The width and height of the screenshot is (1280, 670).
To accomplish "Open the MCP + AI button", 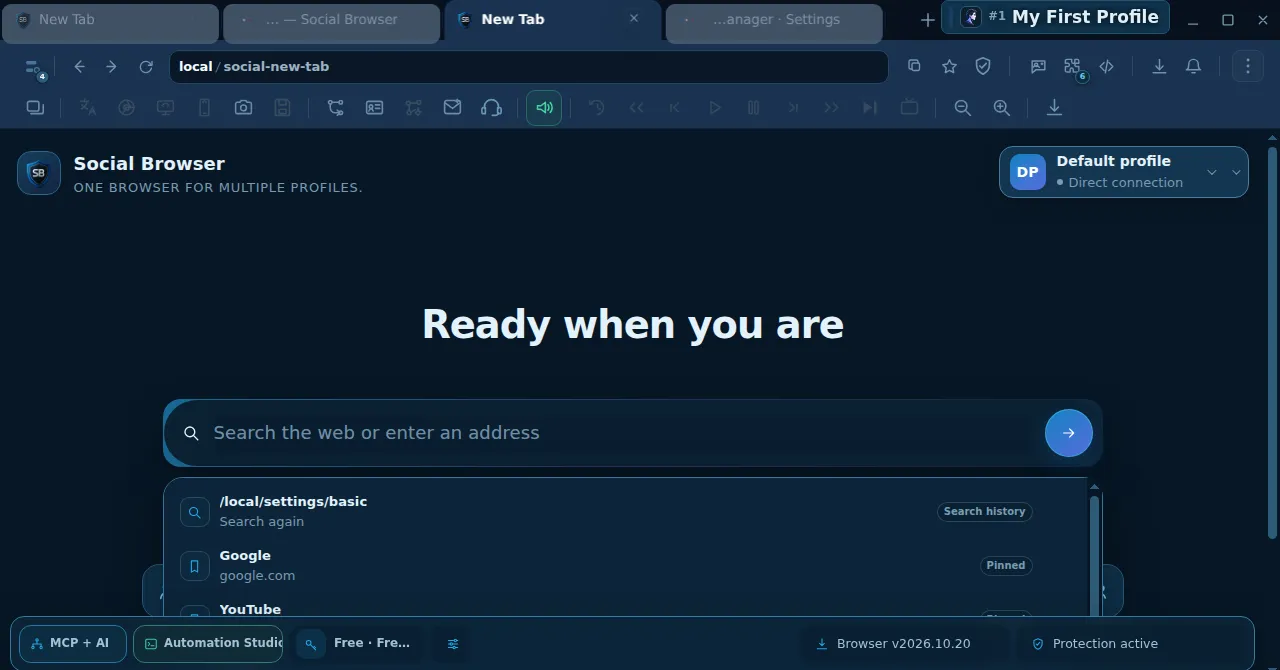I will (x=71, y=644).
